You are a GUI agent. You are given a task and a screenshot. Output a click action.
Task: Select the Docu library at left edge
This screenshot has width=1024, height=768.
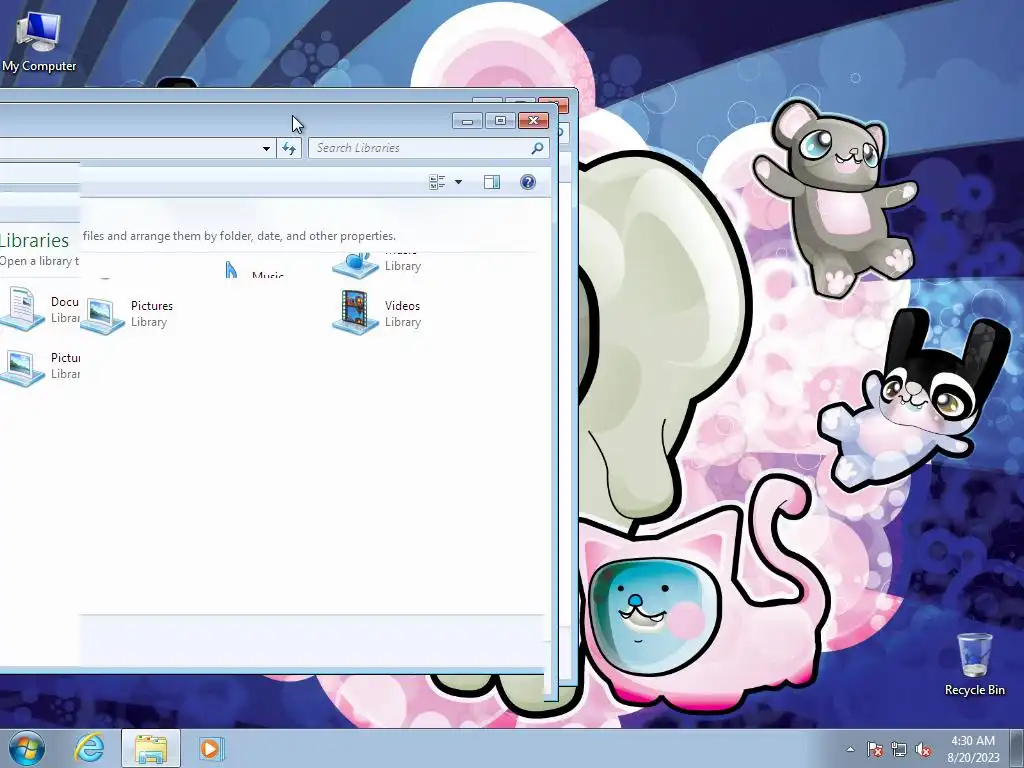tap(39, 308)
